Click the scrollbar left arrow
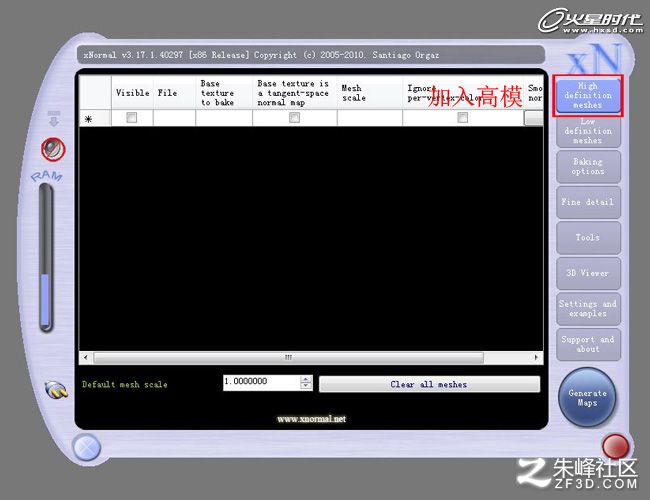This screenshot has height=500, width=650. (x=85, y=357)
